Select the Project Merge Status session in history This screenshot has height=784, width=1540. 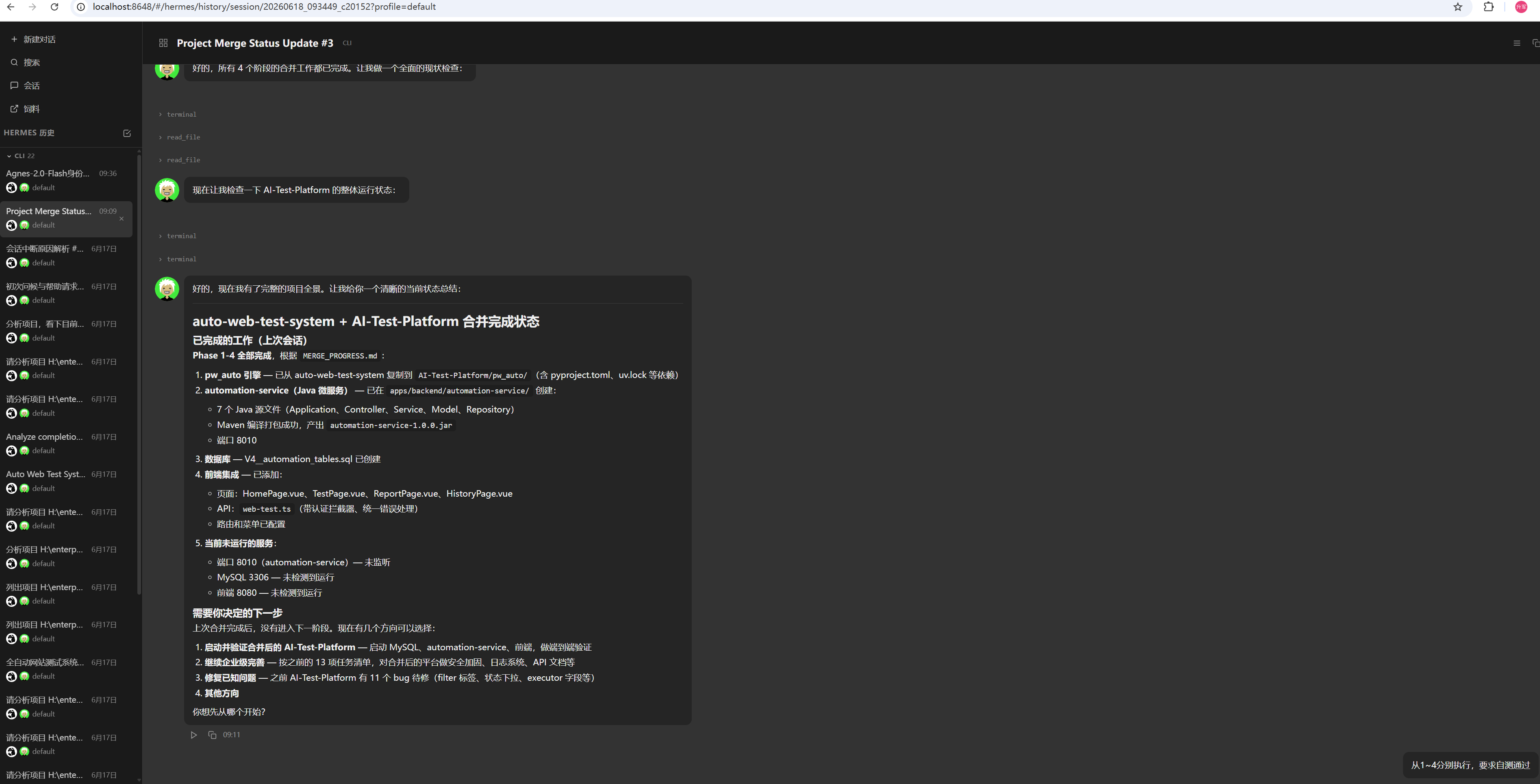click(66, 218)
